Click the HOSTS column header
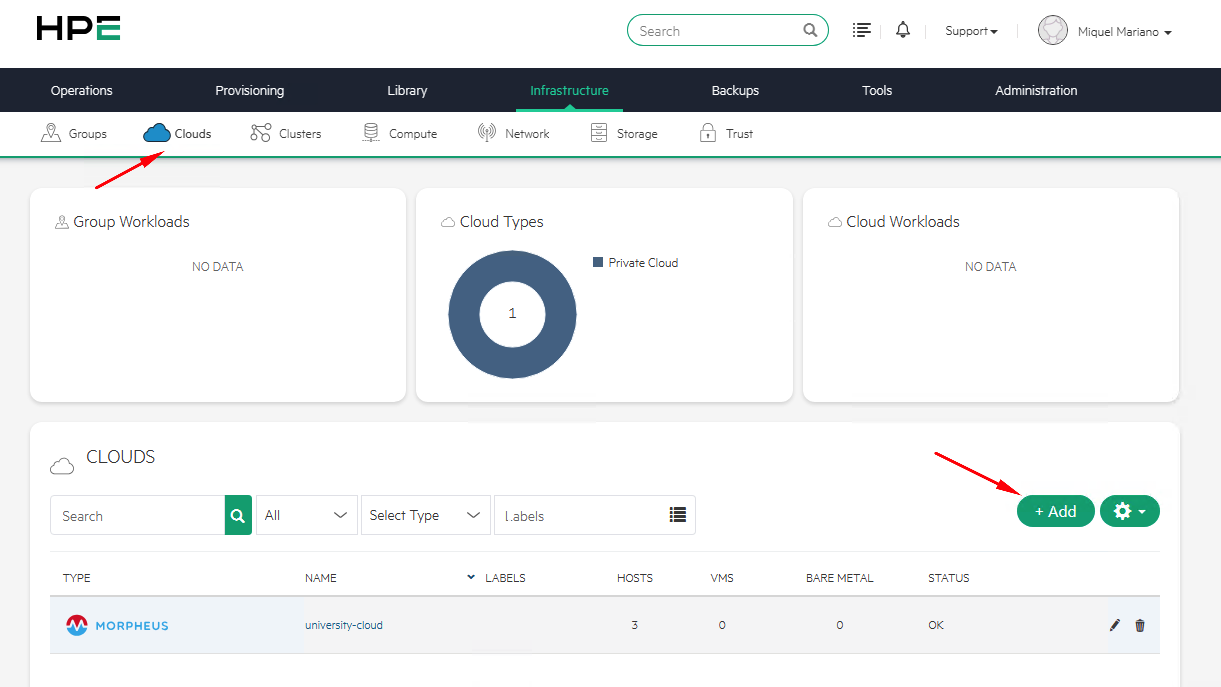 pos(635,578)
